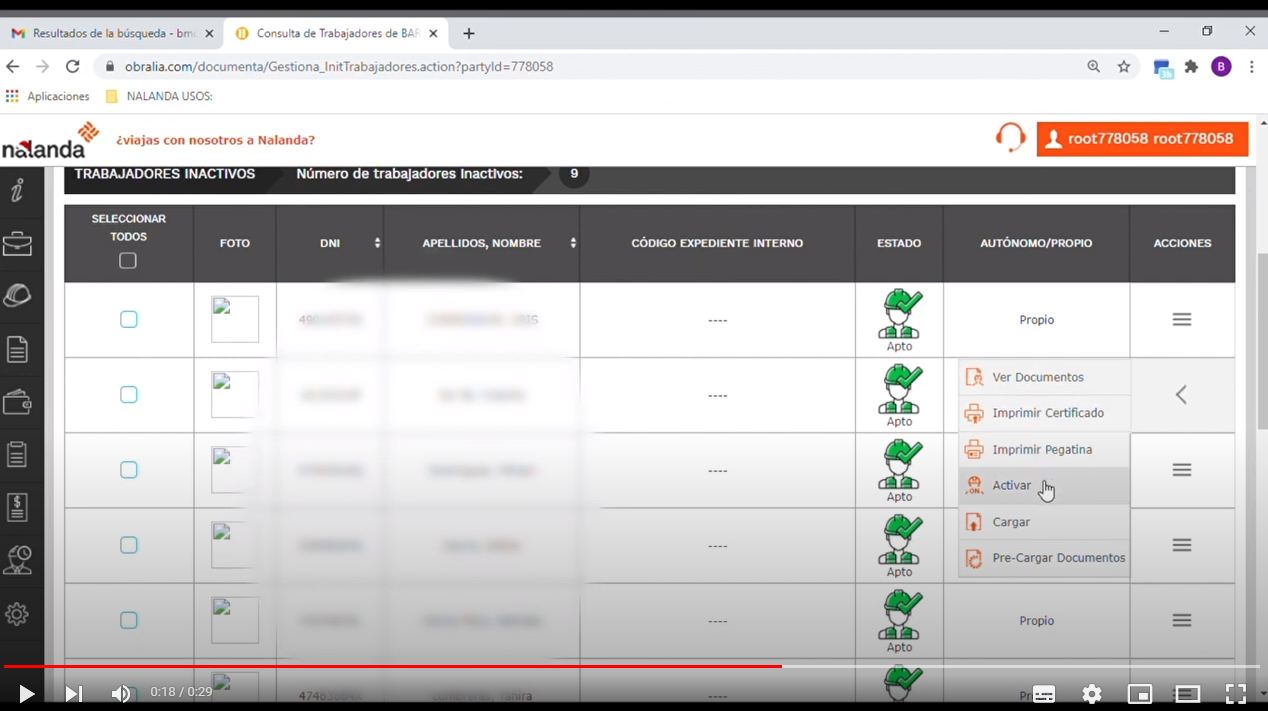The width and height of the screenshot is (1268, 711).
Task: Click the Nalanda logo
Action: (x=51, y=140)
